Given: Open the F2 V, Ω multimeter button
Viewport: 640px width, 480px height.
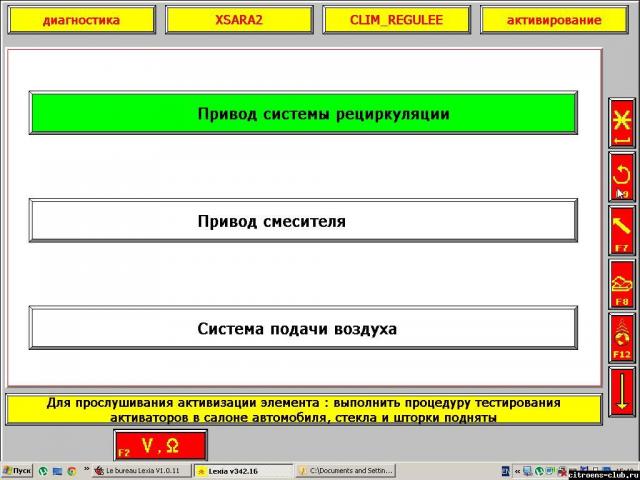Looking at the screenshot, I should (x=161, y=445).
